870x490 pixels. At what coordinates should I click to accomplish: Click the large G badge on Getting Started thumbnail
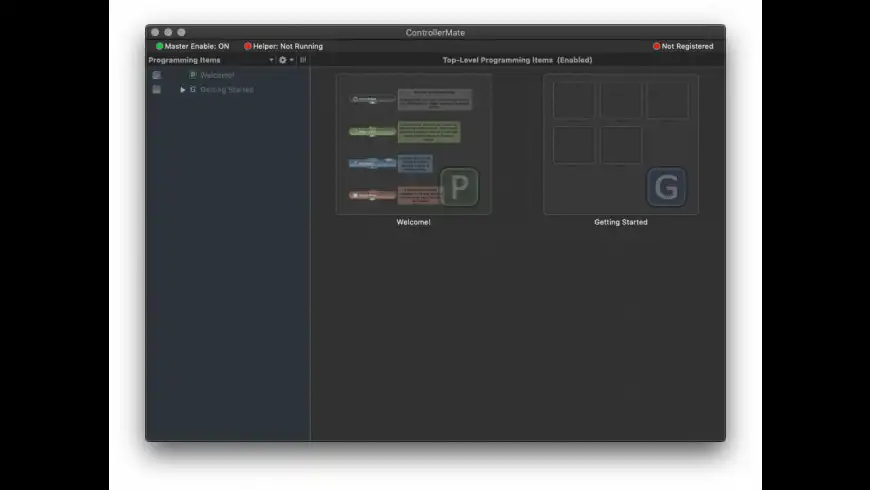pos(666,187)
